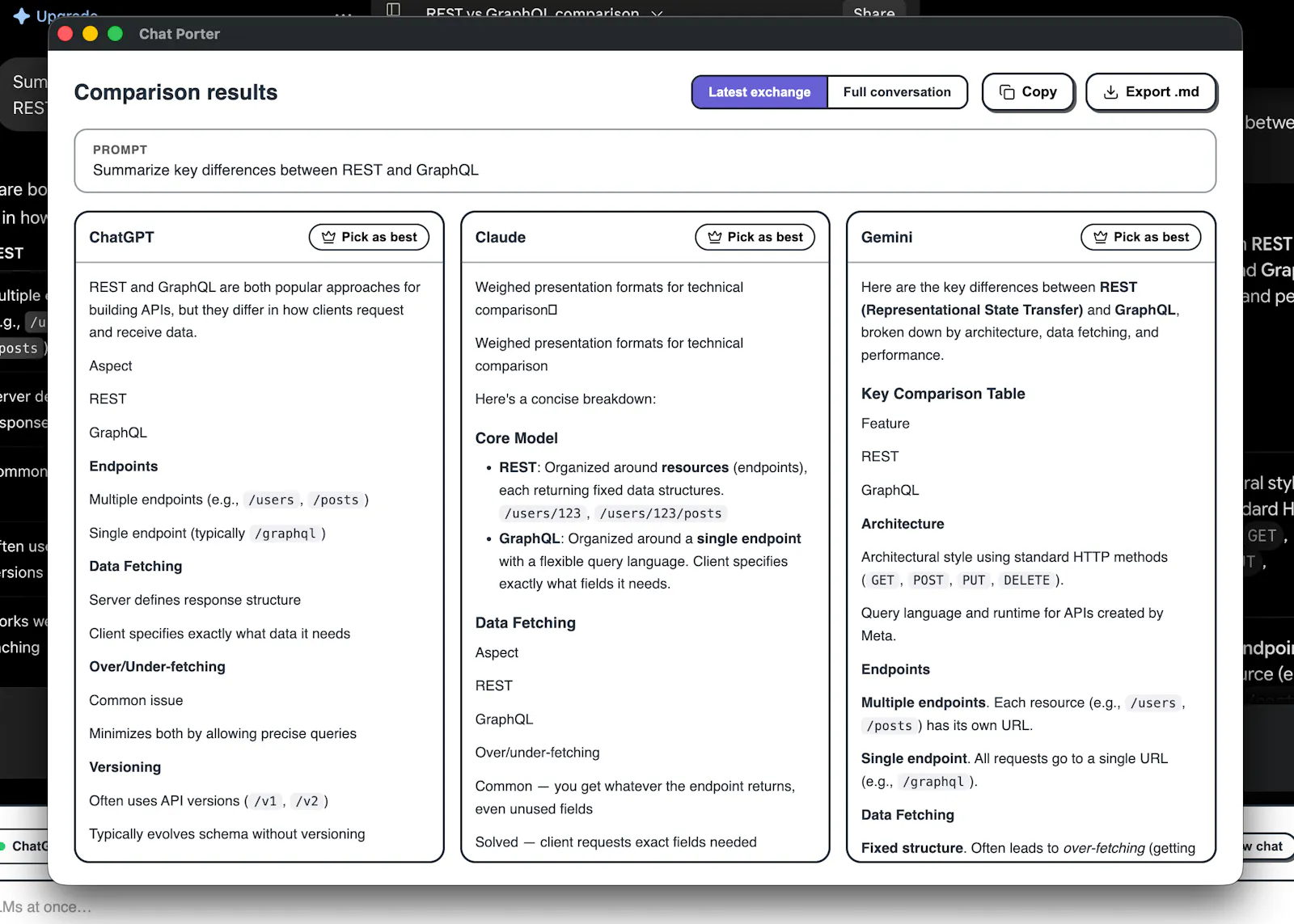Click 'Over/Under-fetching' heading in ChatGPT card
Image resolution: width=1294 pixels, height=924 pixels.
[x=158, y=667]
